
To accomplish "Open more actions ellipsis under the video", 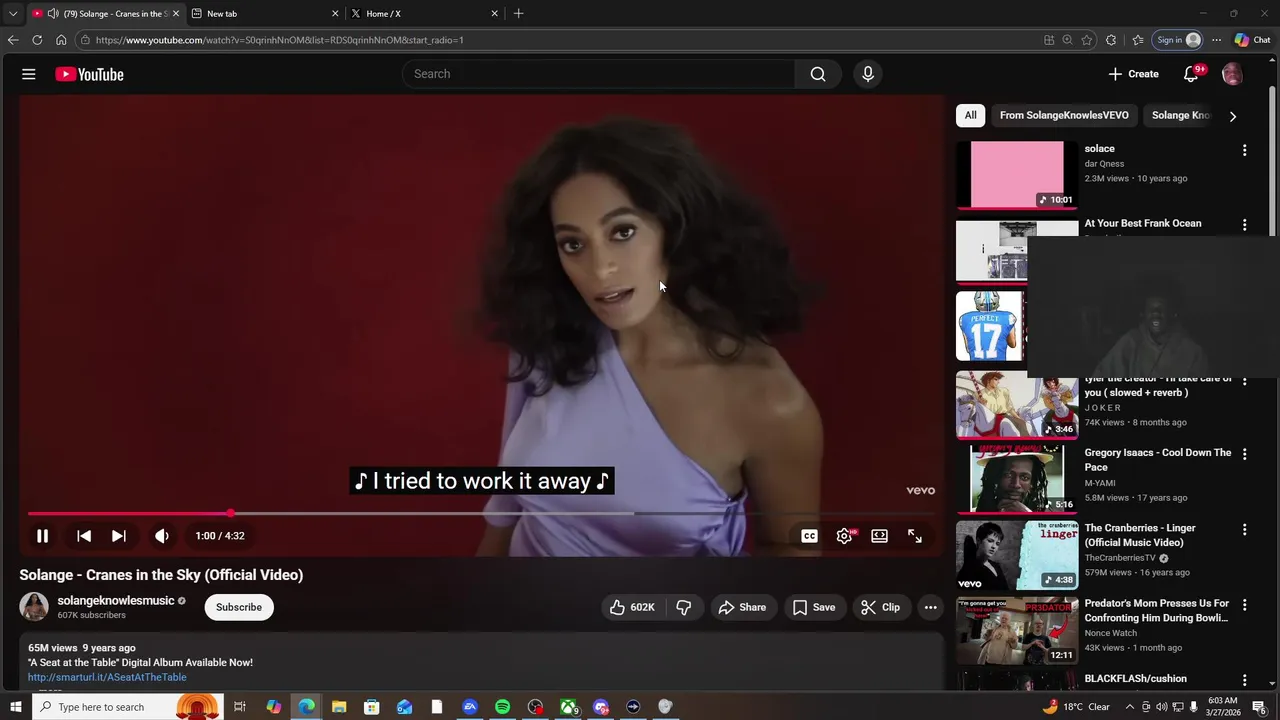I will 931,607.
